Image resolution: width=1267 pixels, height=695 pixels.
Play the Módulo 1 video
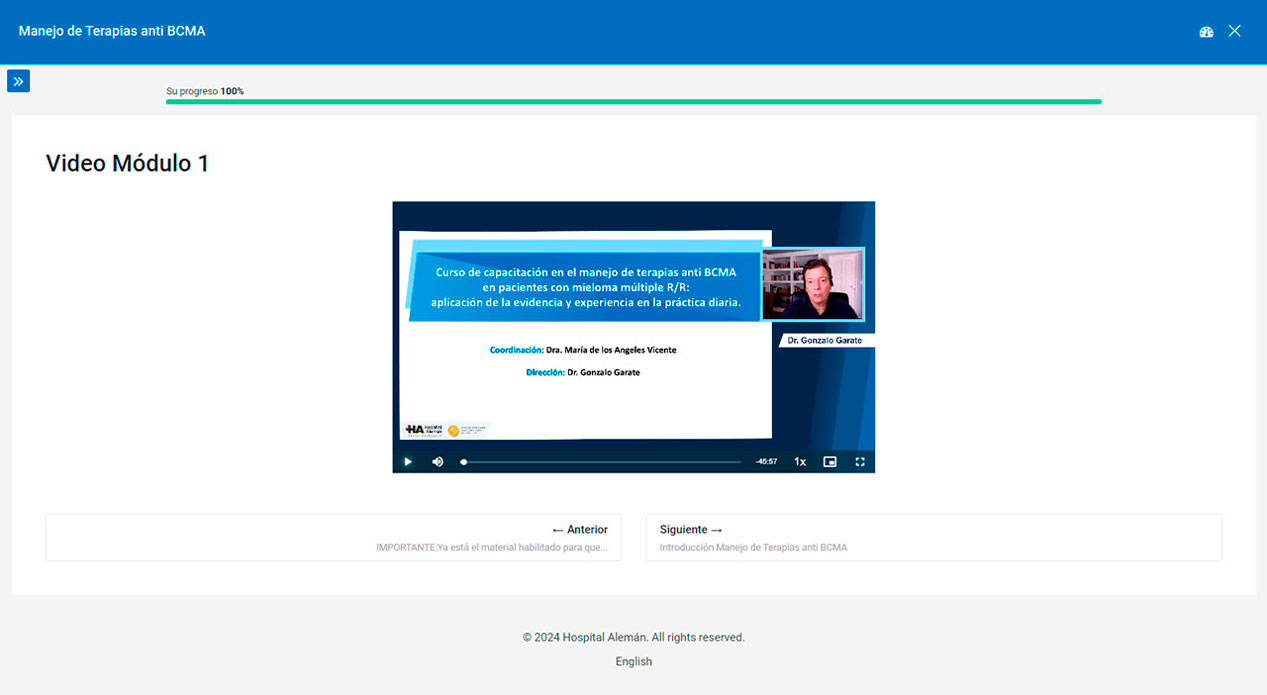(408, 461)
